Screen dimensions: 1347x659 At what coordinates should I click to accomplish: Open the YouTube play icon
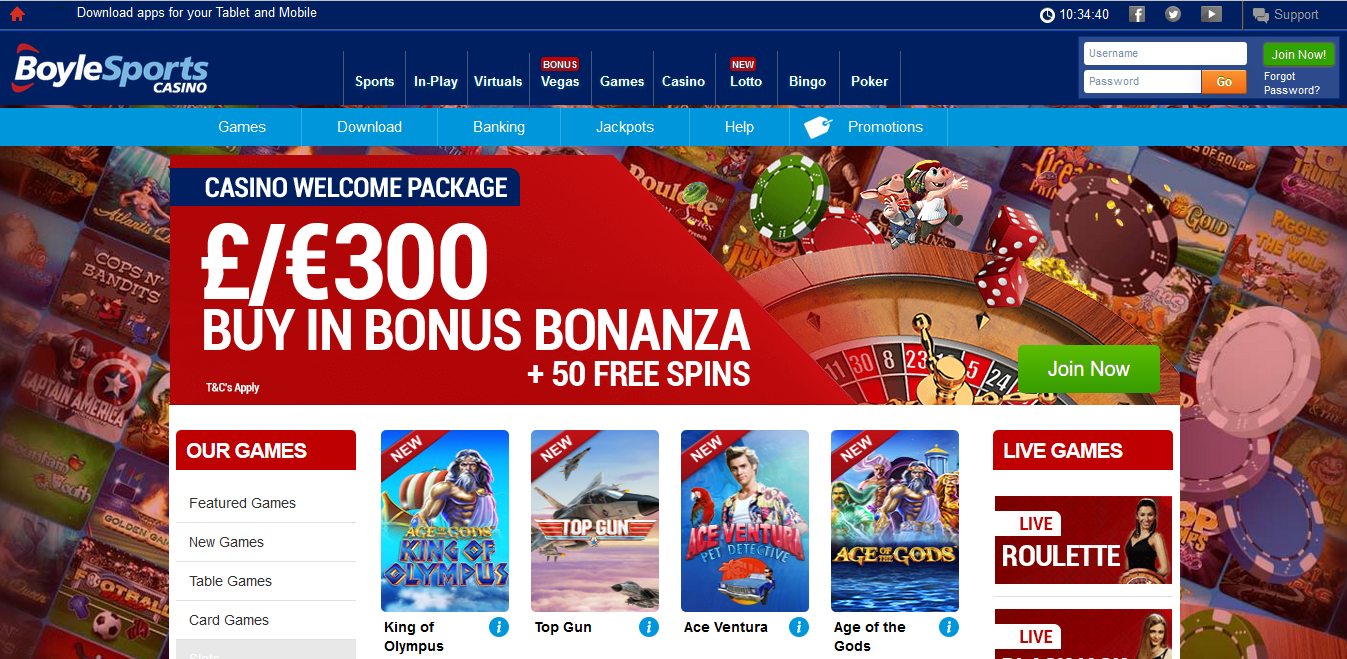1211,14
